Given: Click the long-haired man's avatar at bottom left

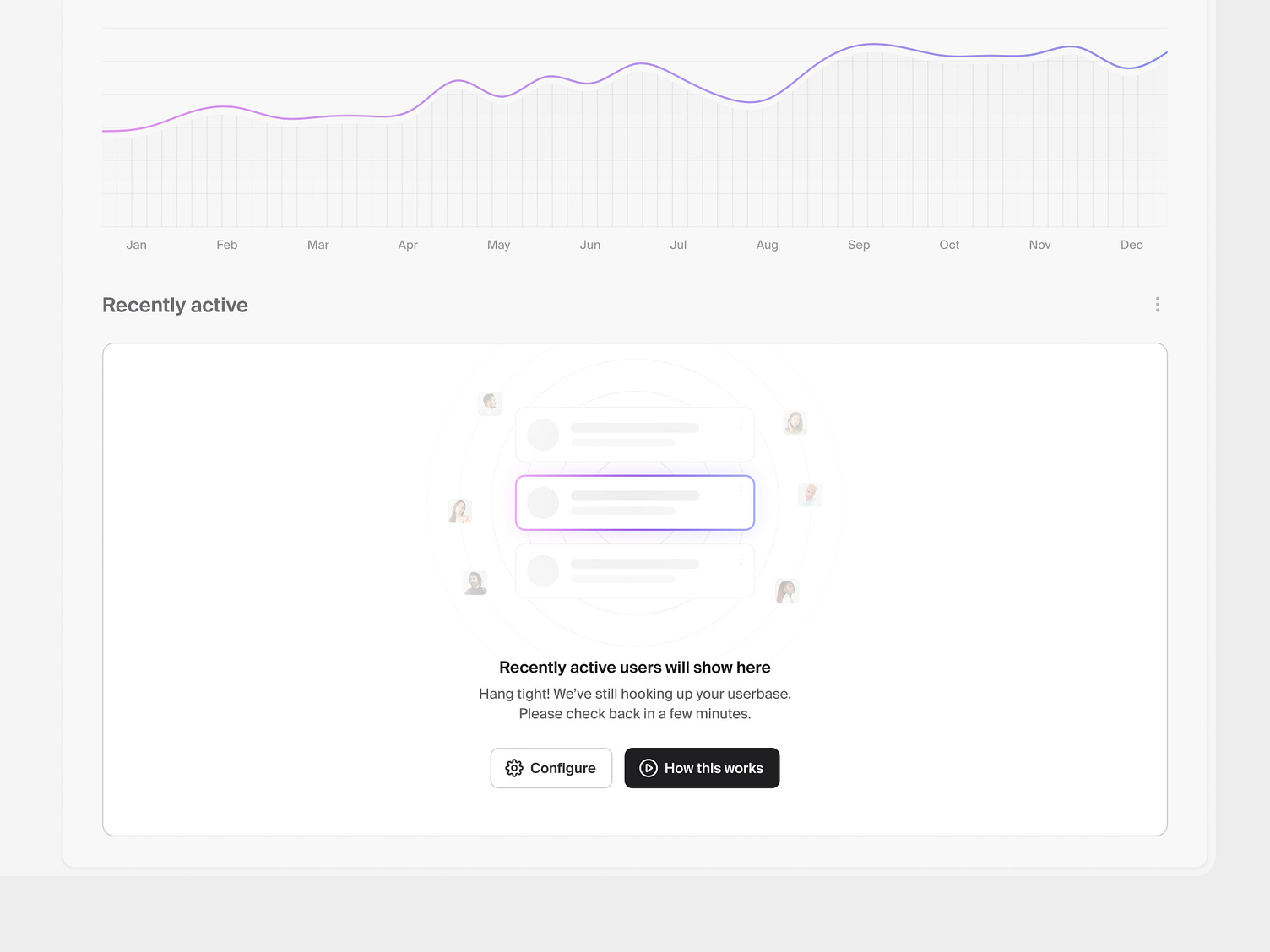Looking at the screenshot, I should pyautogui.click(x=475, y=582).
